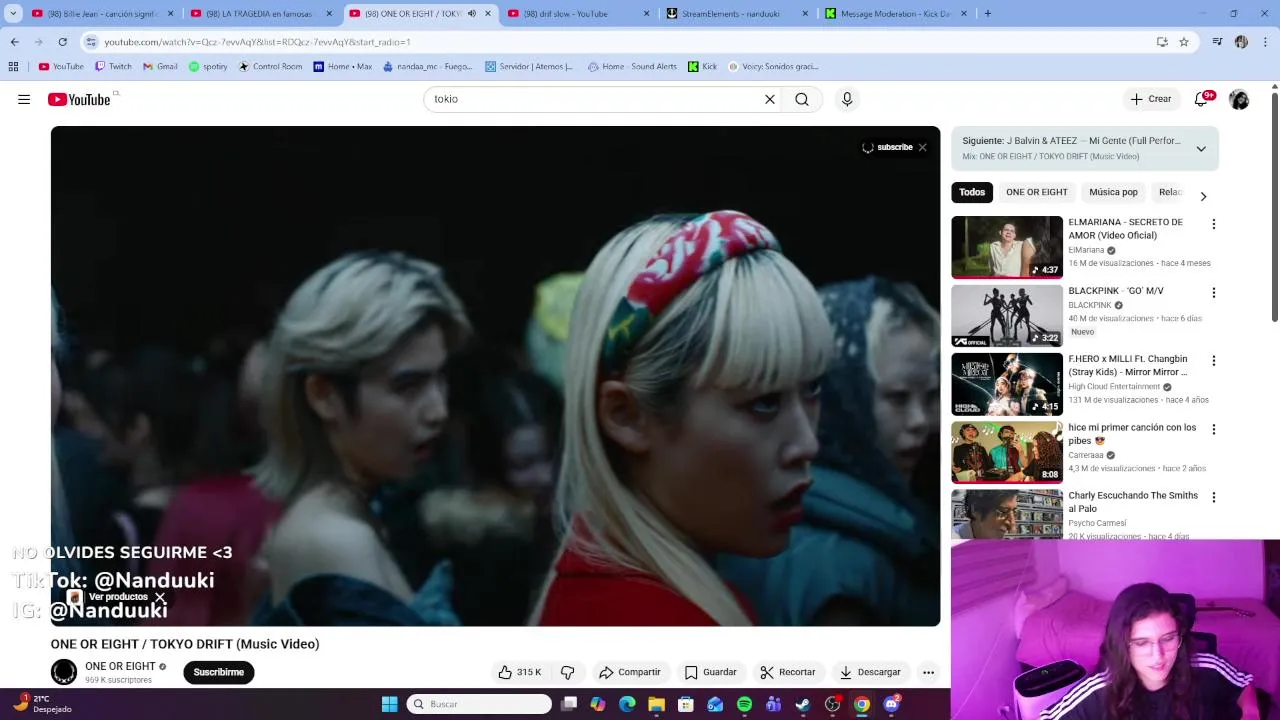Open File Explorer from the taskbar
Screen dimensions: 1280x720
[x=656, y=704]
